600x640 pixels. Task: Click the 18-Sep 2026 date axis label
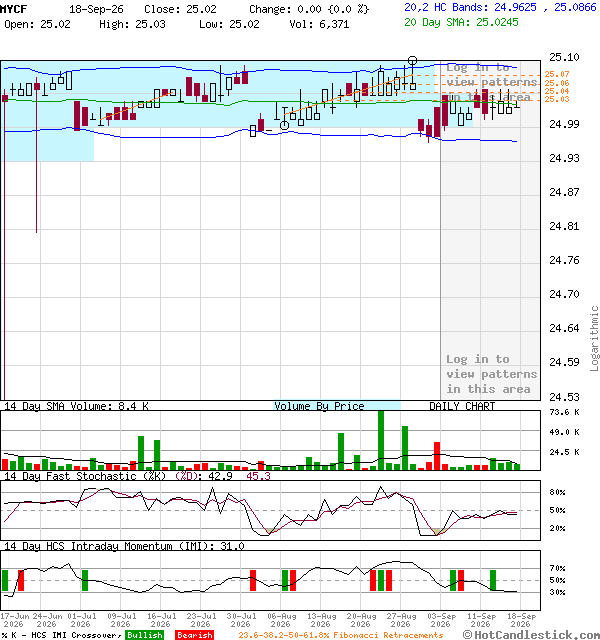click(x=521, y=620)
